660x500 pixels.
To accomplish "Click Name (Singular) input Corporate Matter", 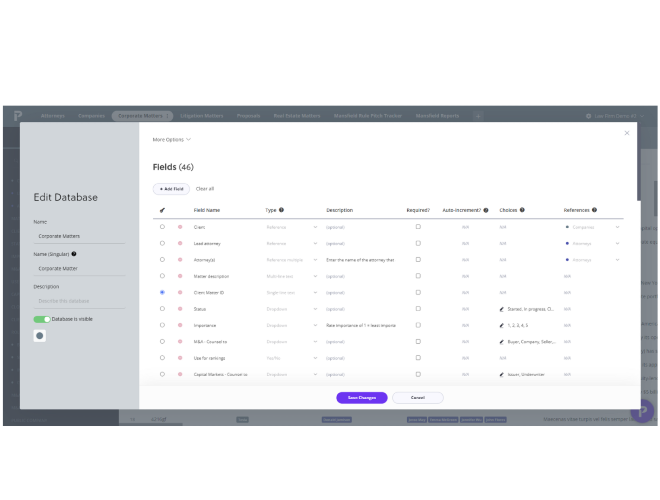I will pos(79,269).
